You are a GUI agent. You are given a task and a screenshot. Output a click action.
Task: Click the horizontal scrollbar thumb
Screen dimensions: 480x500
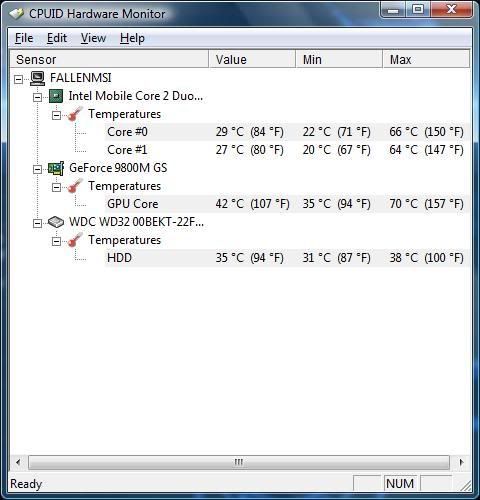(239, 462)
